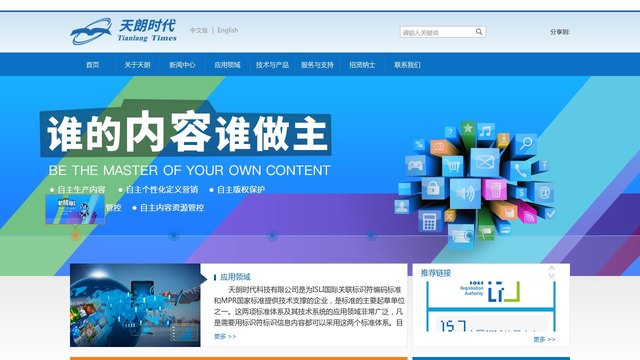Viewport: 640px width, 360px height.
Task: Click the percent sign cube icon
Action: 418,144
